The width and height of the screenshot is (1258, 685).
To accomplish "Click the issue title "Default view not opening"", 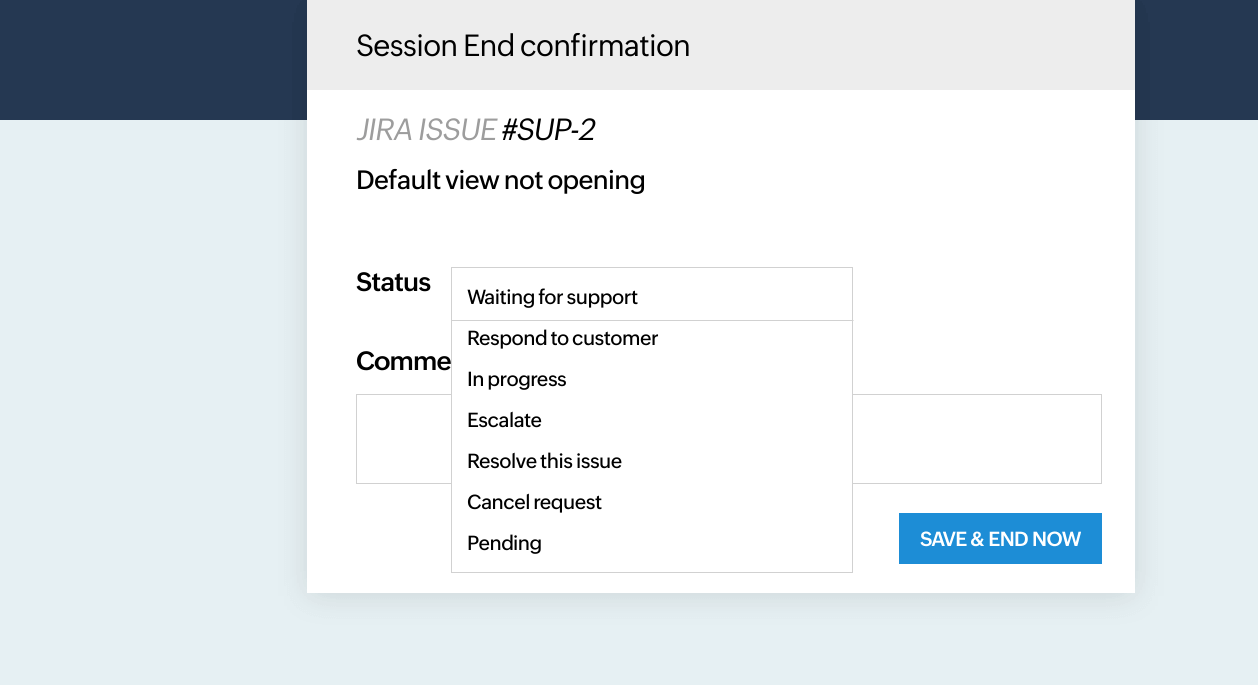I will coord(500,180).
